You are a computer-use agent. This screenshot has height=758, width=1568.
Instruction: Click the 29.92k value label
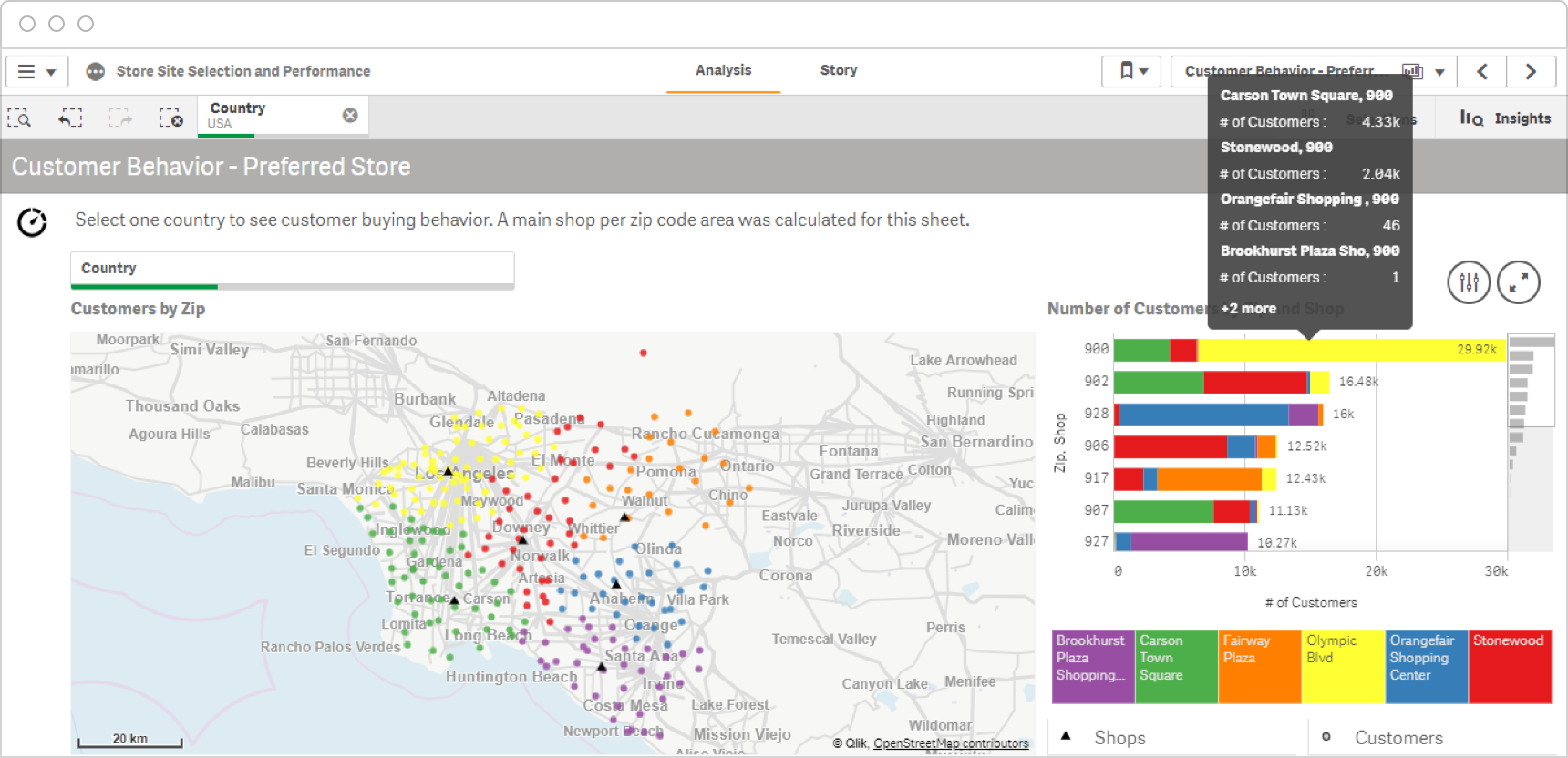[x=1477, y=350]
